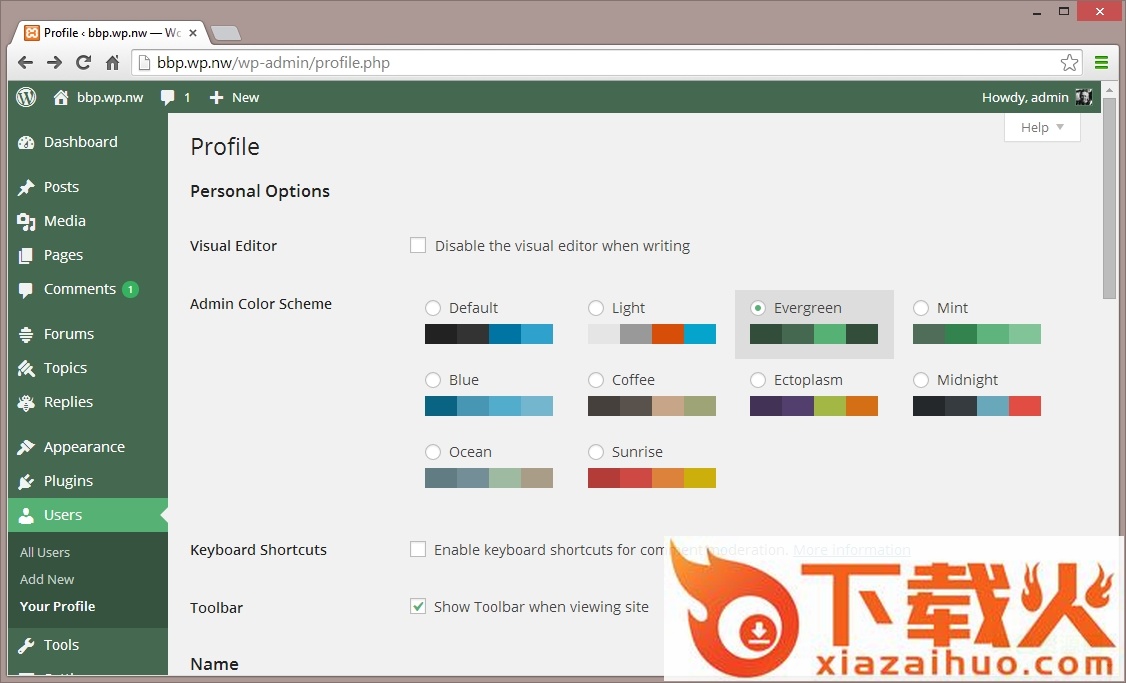This screenshot has height=683, width=1126.
Task: Click the Sunrise color palette swatch
Action: click(x=651, y=478)
